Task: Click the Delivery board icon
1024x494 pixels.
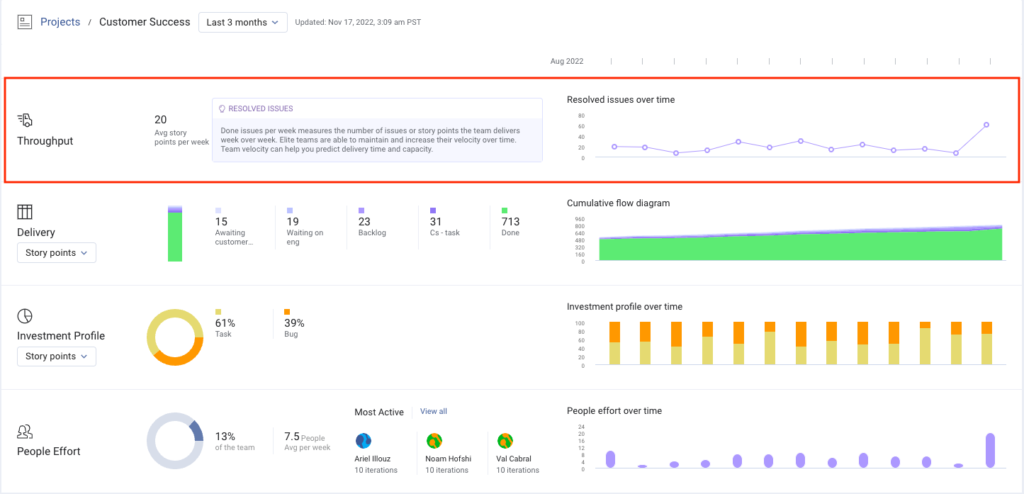Action: tap(25, 212)
